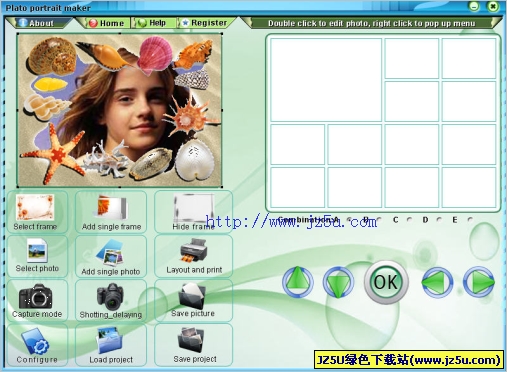Open the Configure settings
The width and height of the screenshot is (507, 372).
[37, 345]
